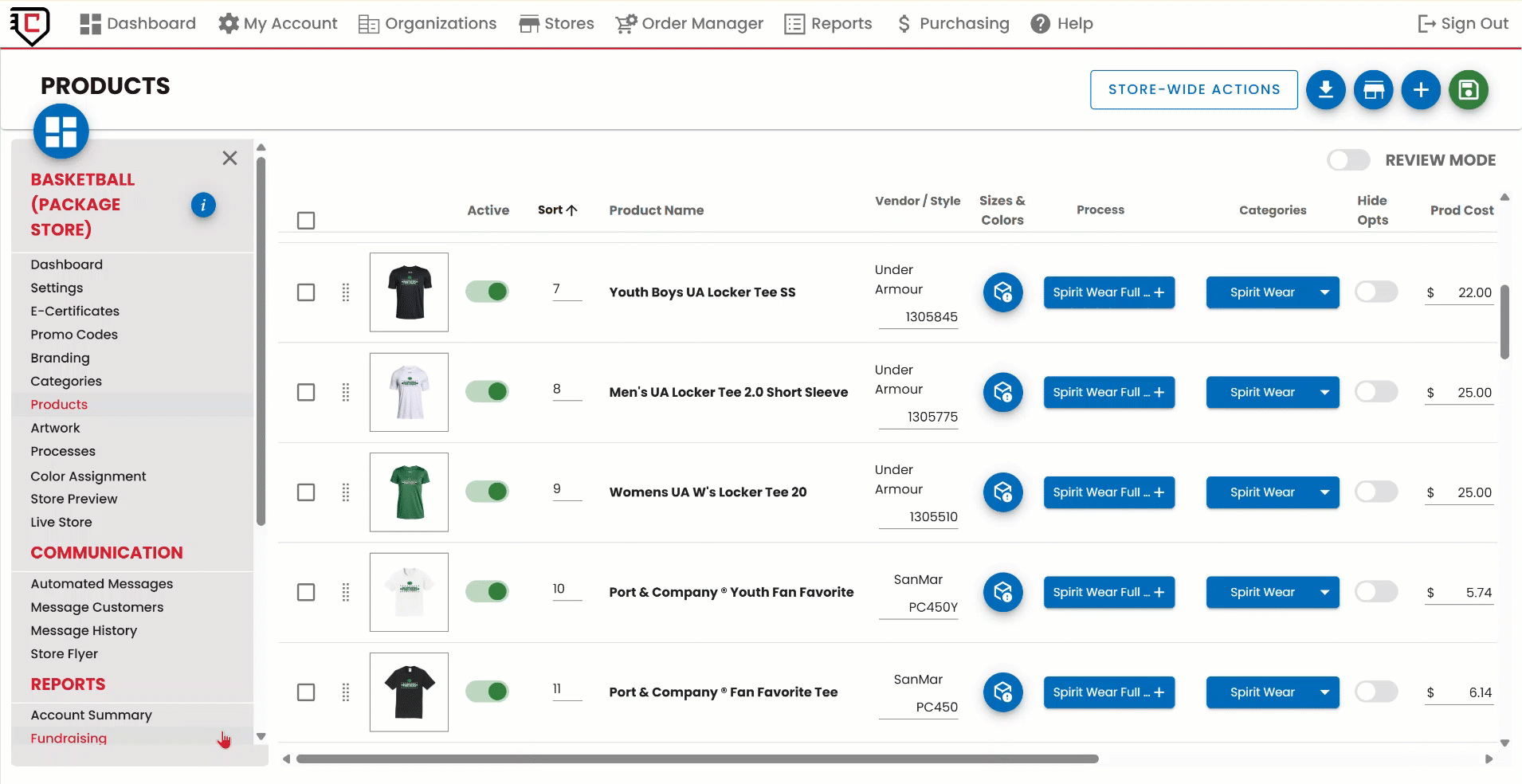Click the horizontal scrollbar below the product table

click(x=696, y=759)
